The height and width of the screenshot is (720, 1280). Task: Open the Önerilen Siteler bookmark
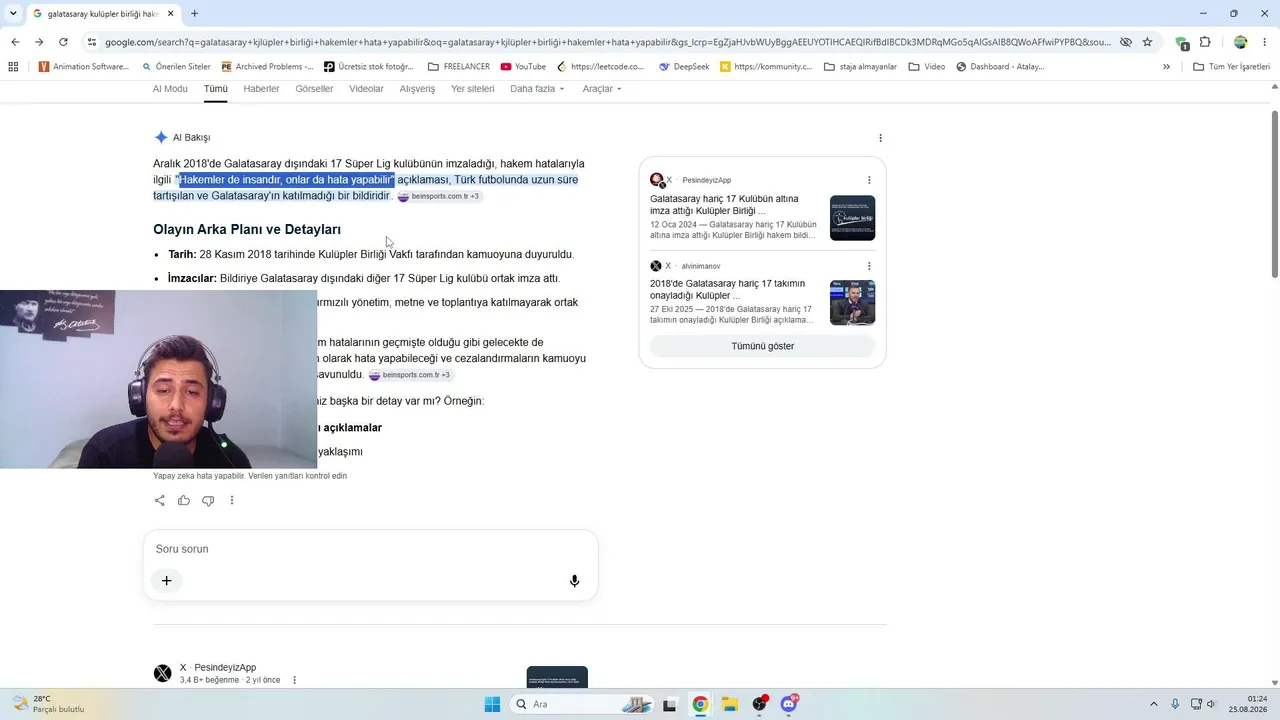(x=176, y=67)
